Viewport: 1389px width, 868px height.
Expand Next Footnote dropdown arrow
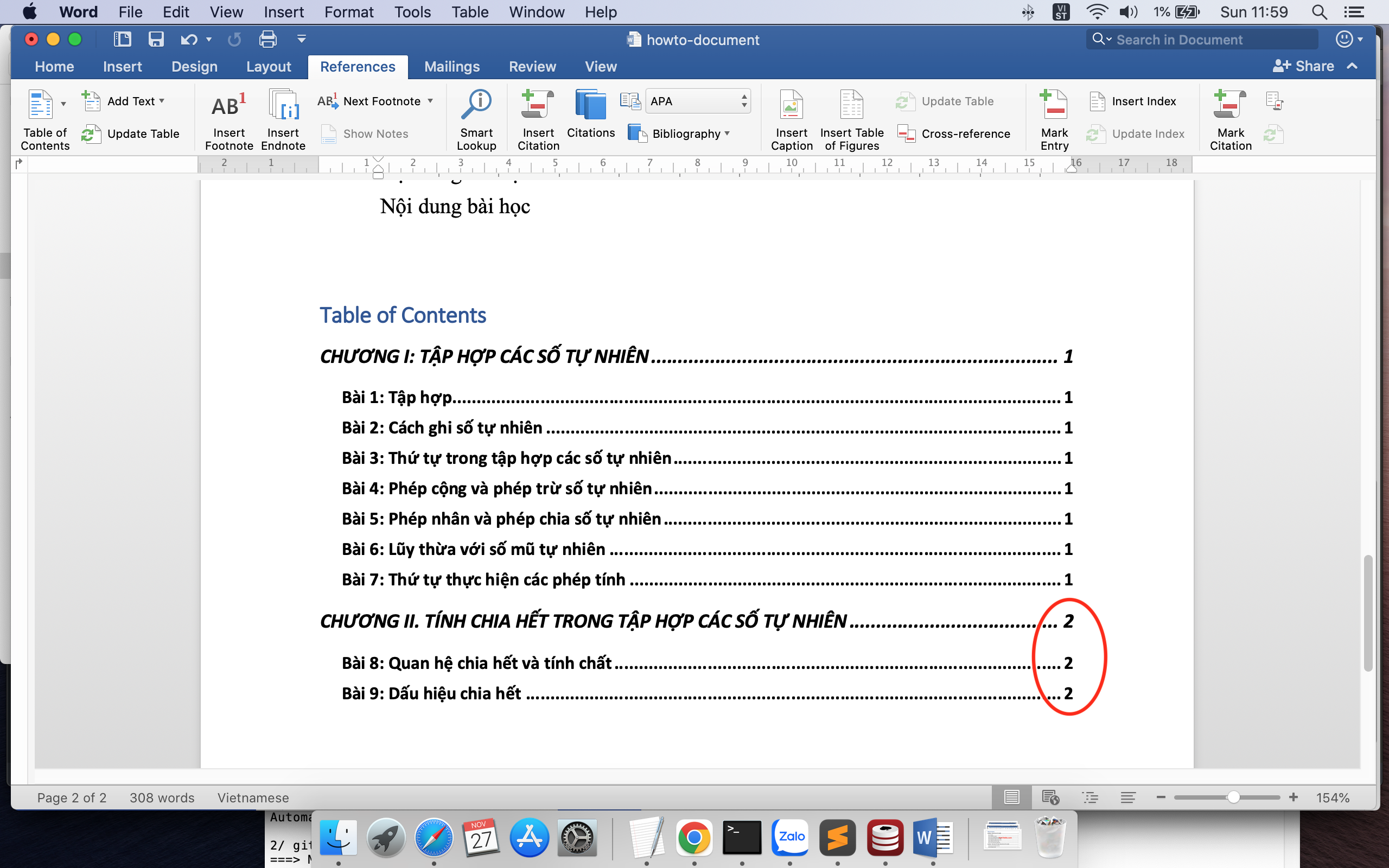[430, 100]
